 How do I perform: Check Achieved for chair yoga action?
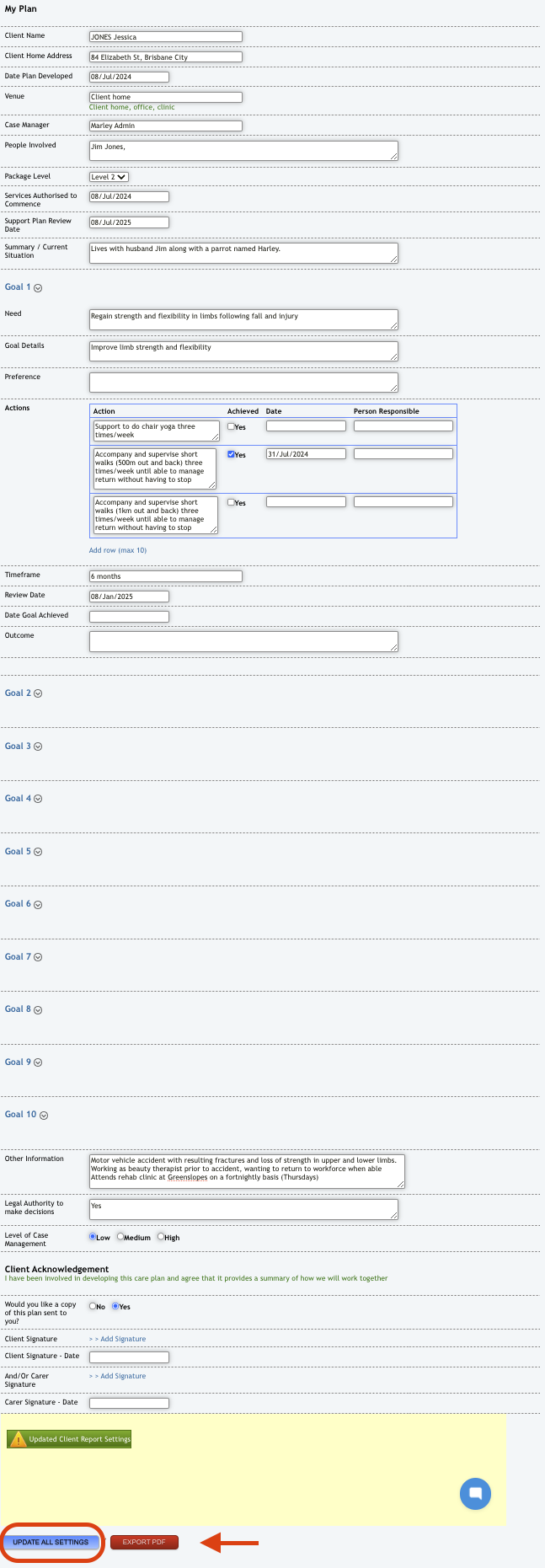pos(231,426)
